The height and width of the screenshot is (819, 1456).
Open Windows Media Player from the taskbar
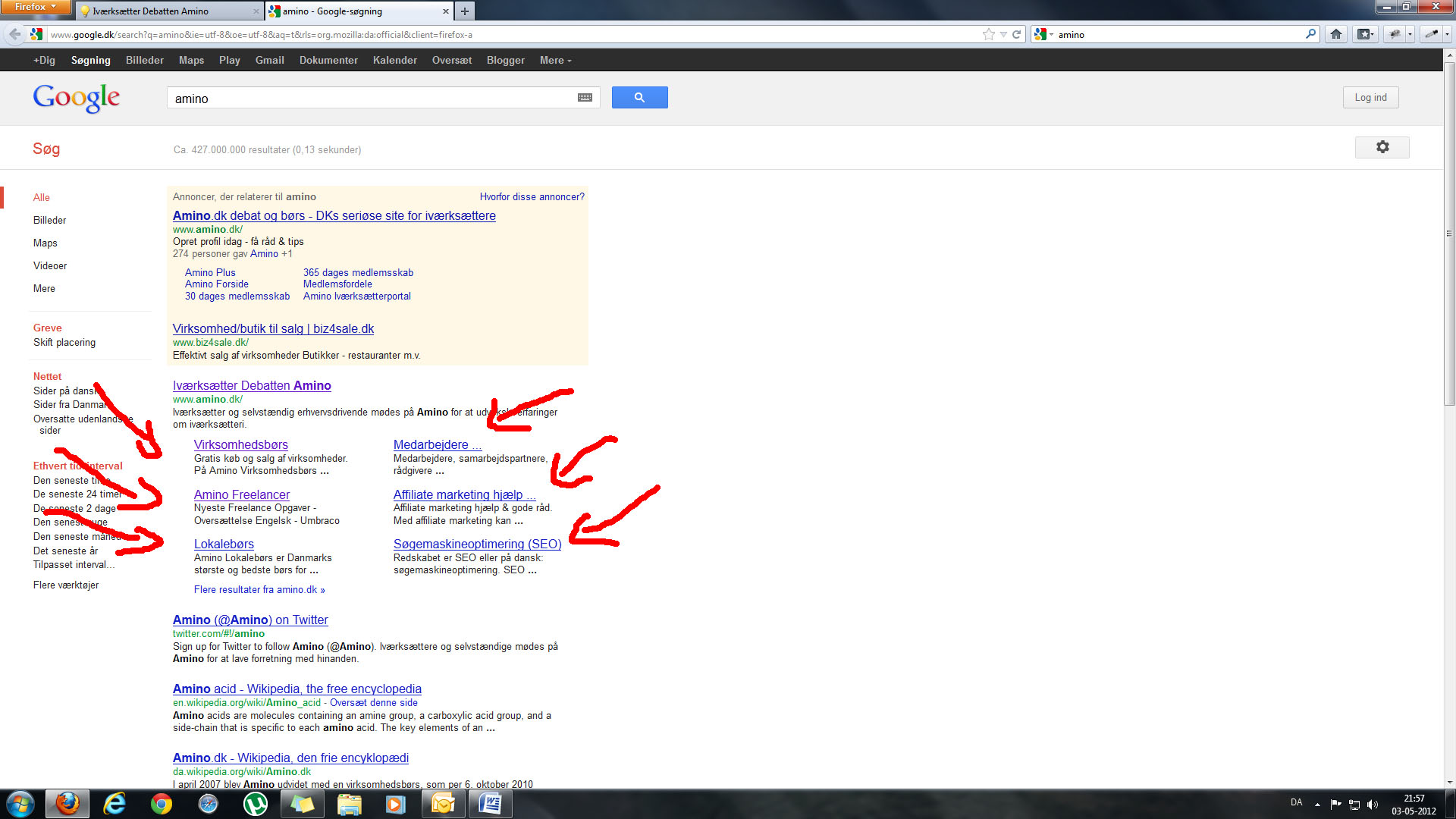point(396,804)
